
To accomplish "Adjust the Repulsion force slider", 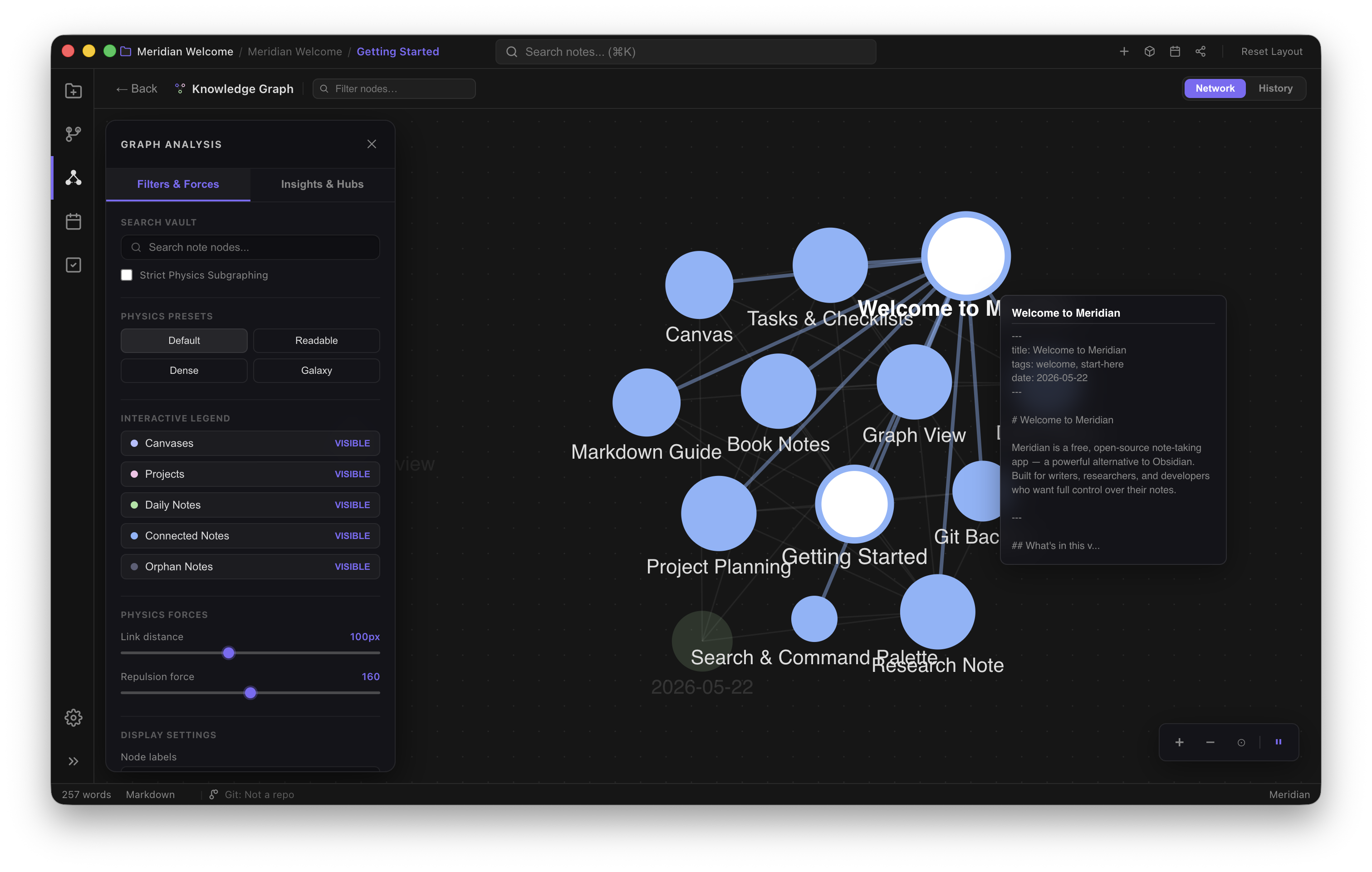I will point(250,692).
